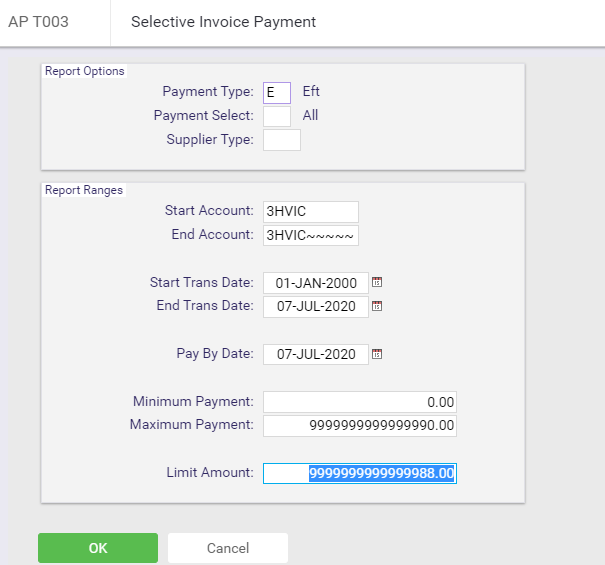Edit the Maximum Payment amount field
This screenshot has width=605, height=565.
[x=360, y=426]
